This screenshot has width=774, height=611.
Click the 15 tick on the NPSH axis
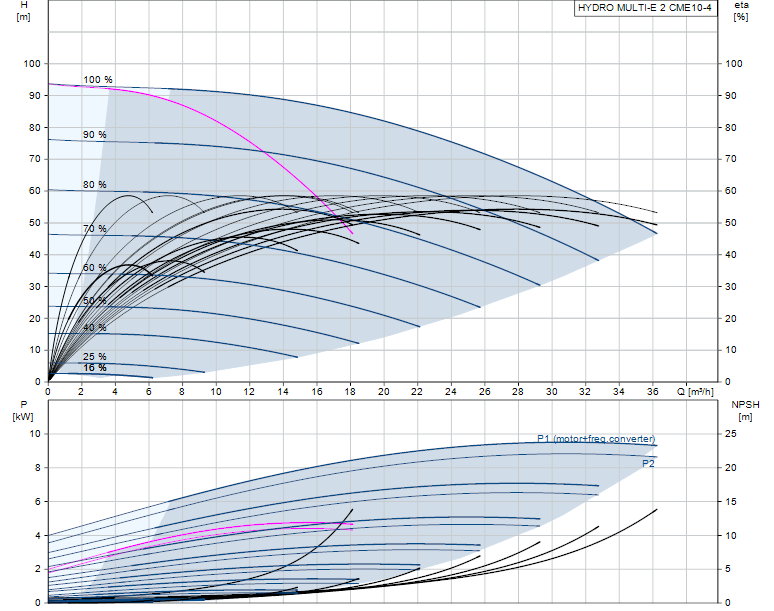[x=731, y=501]
